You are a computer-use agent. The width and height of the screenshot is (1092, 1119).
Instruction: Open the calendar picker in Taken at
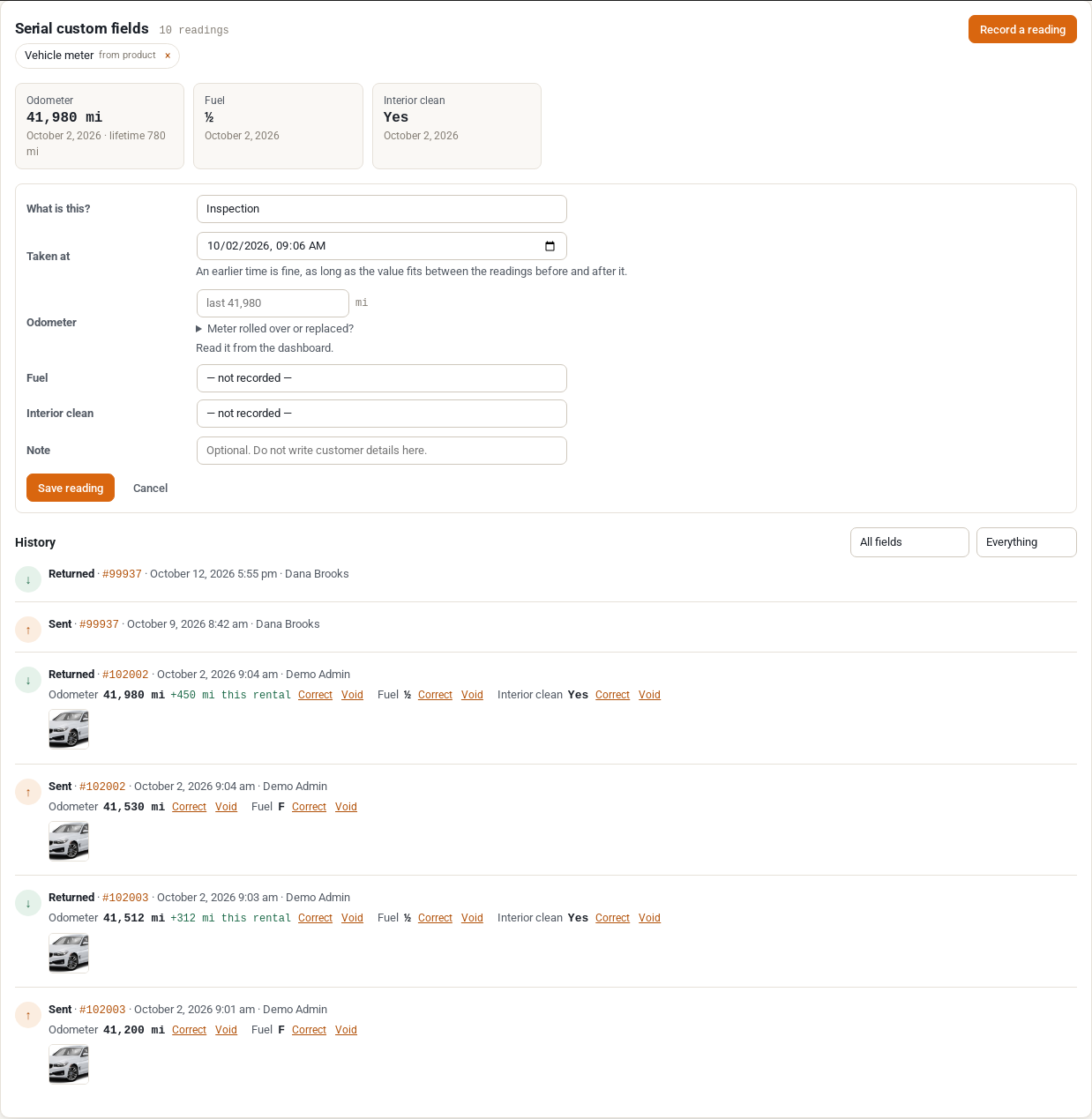point(550,246)
